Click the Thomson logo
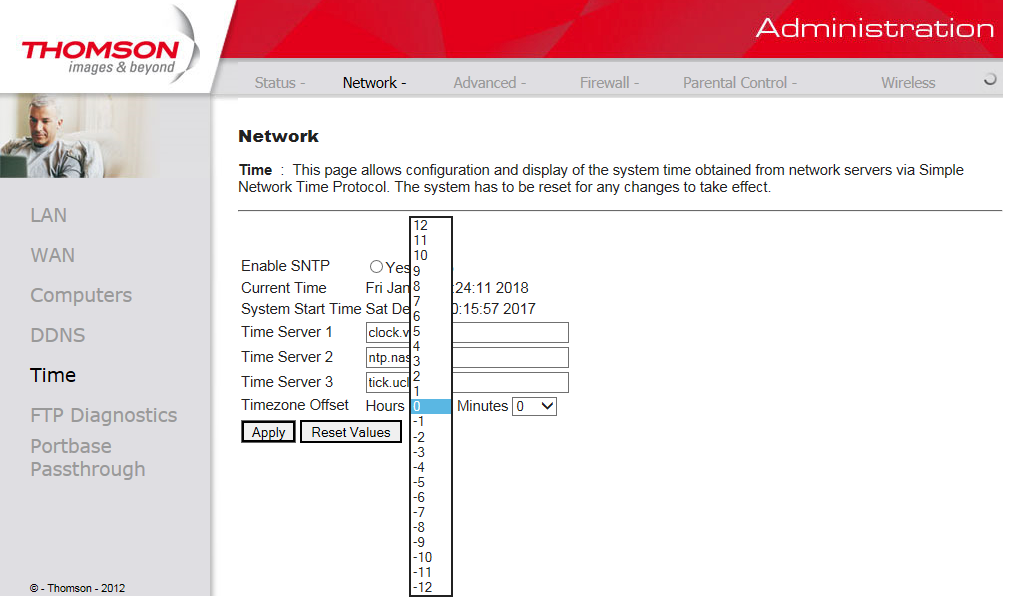 pyautogui.click(x=100, y=57)
